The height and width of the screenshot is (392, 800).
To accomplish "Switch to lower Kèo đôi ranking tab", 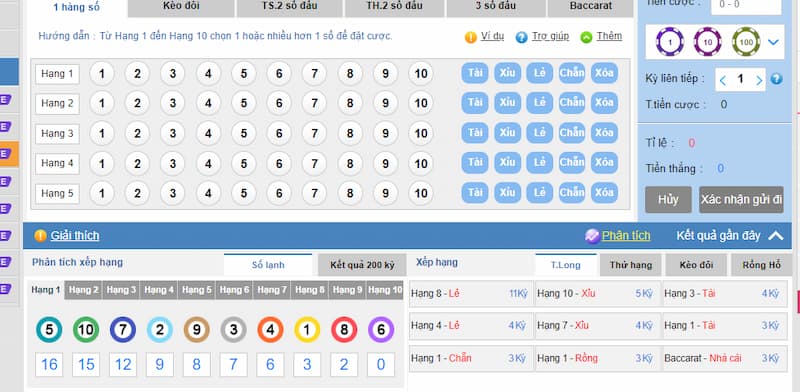I will (x=696, y=265).
